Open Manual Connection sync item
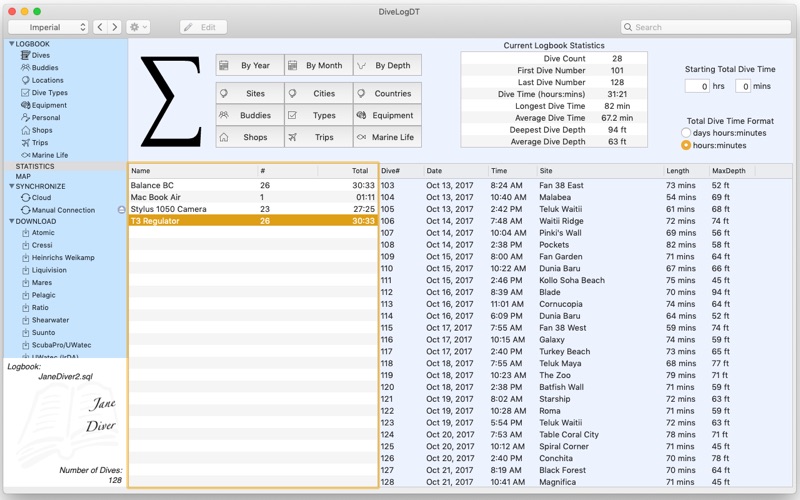The width and height of the screenshot is (800, 500). pyautogui.click(x=62, y=210)
